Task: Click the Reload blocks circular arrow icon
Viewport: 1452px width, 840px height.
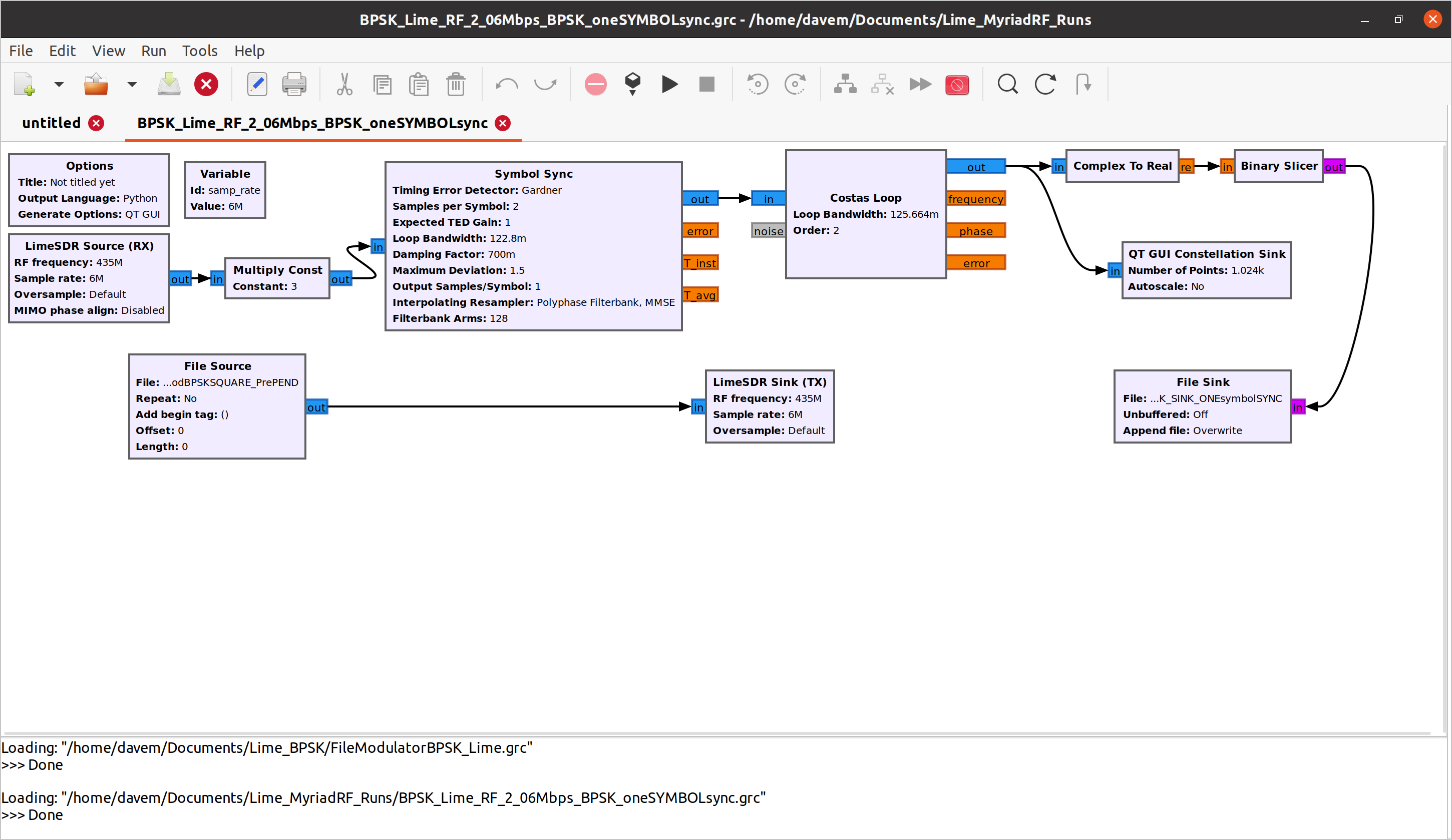Action: (1044, 85)
